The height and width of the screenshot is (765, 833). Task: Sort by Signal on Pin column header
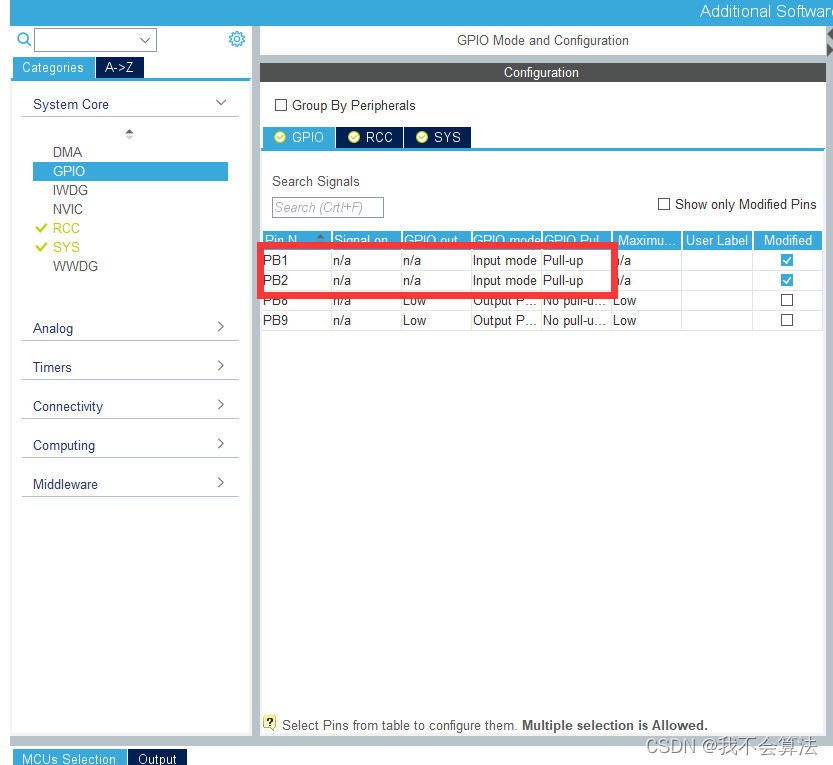[x=367, y=240]
